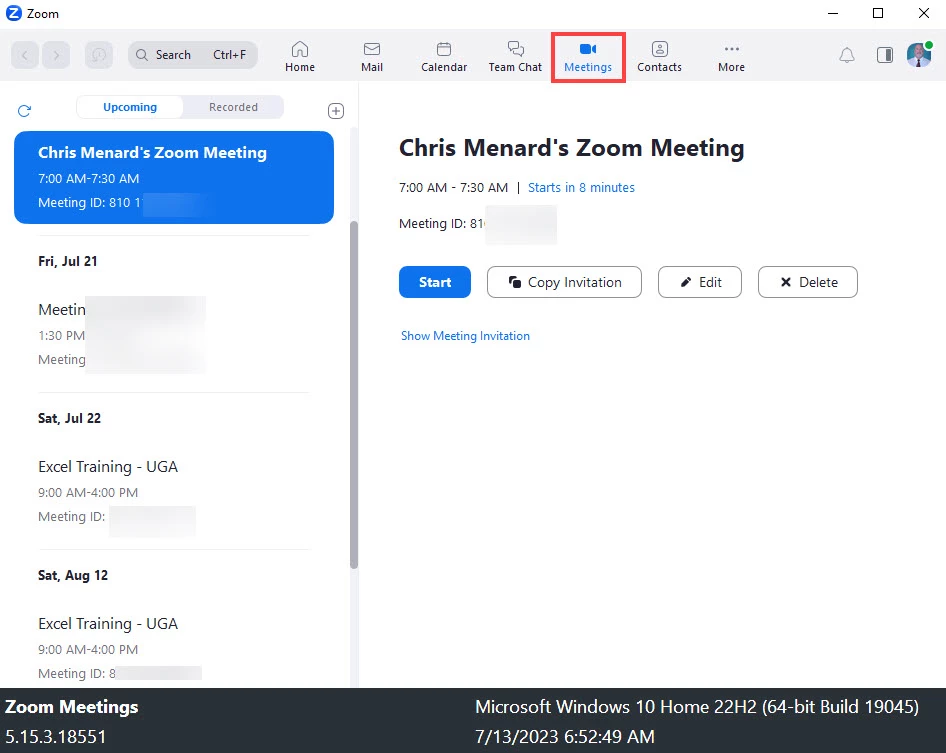The image size is (946, 753).
Task: Open the Home tab
Action: [x=300, y=57]
